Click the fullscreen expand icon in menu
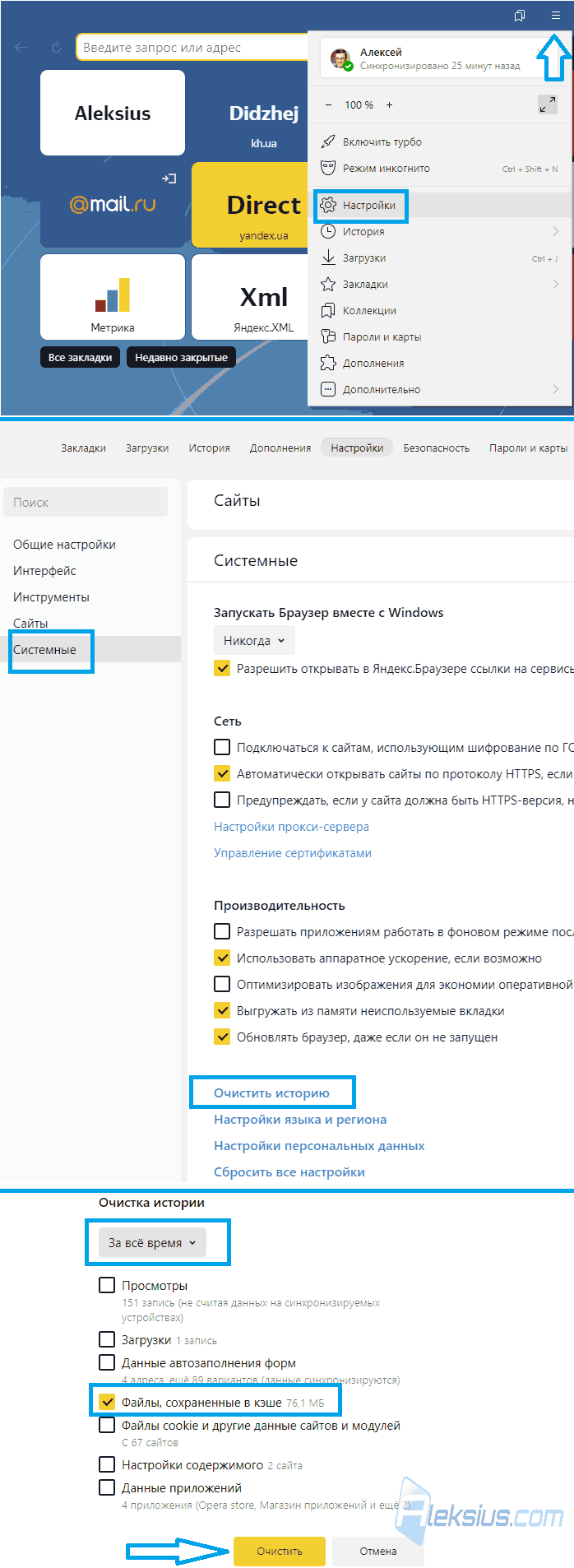The image size is (574, 1568). [548, 104]
